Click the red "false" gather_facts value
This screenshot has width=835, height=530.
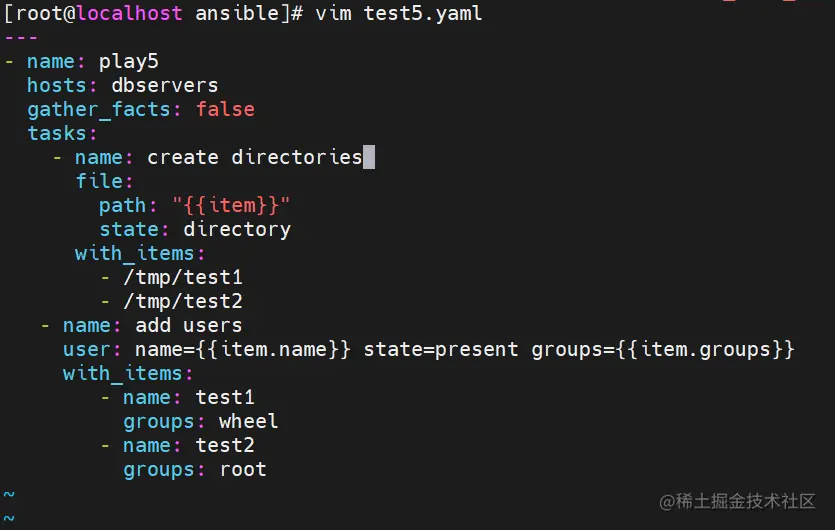[x=225, y=109]
